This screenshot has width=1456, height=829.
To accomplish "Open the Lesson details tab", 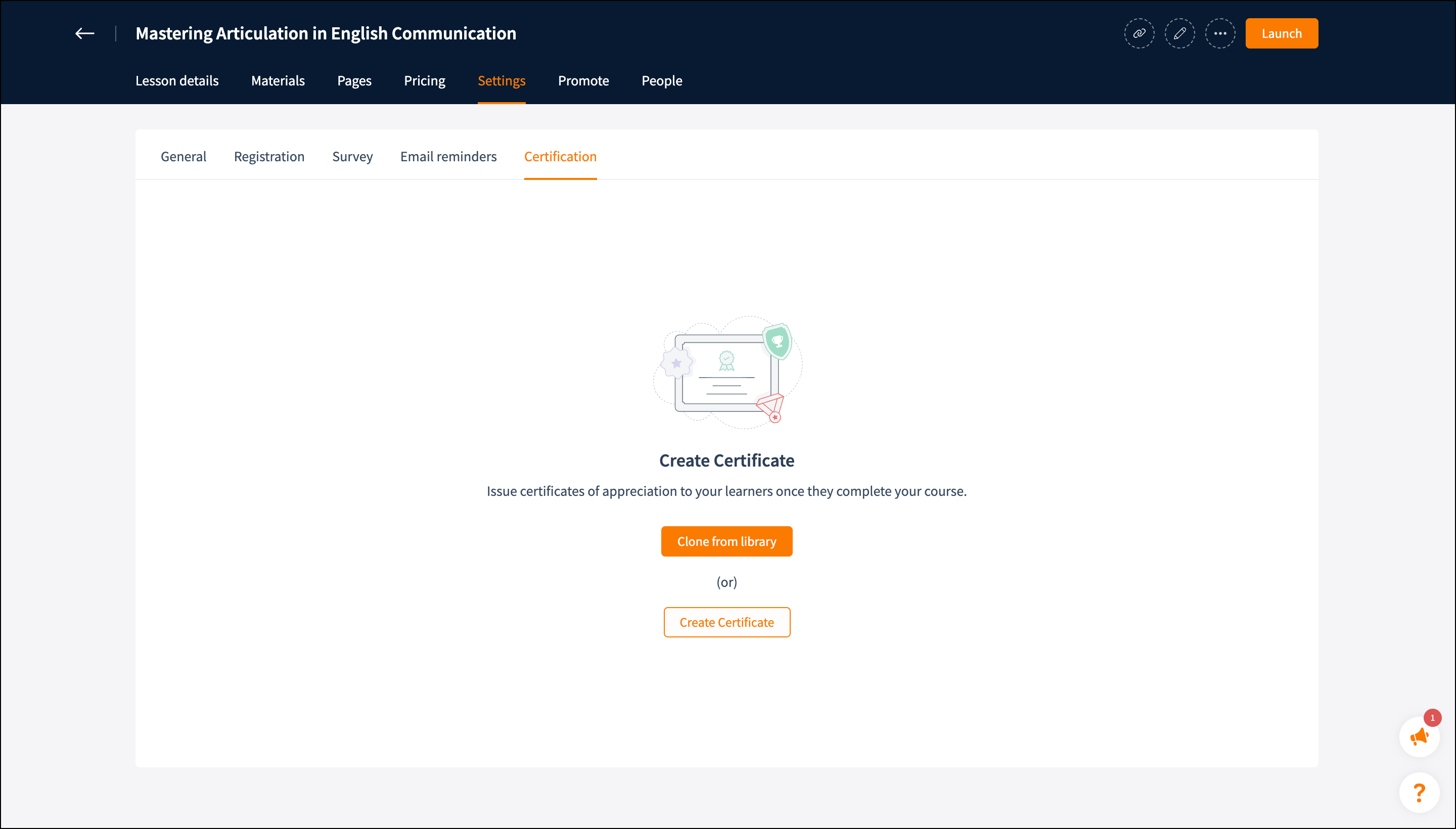I will coord(177,81).
